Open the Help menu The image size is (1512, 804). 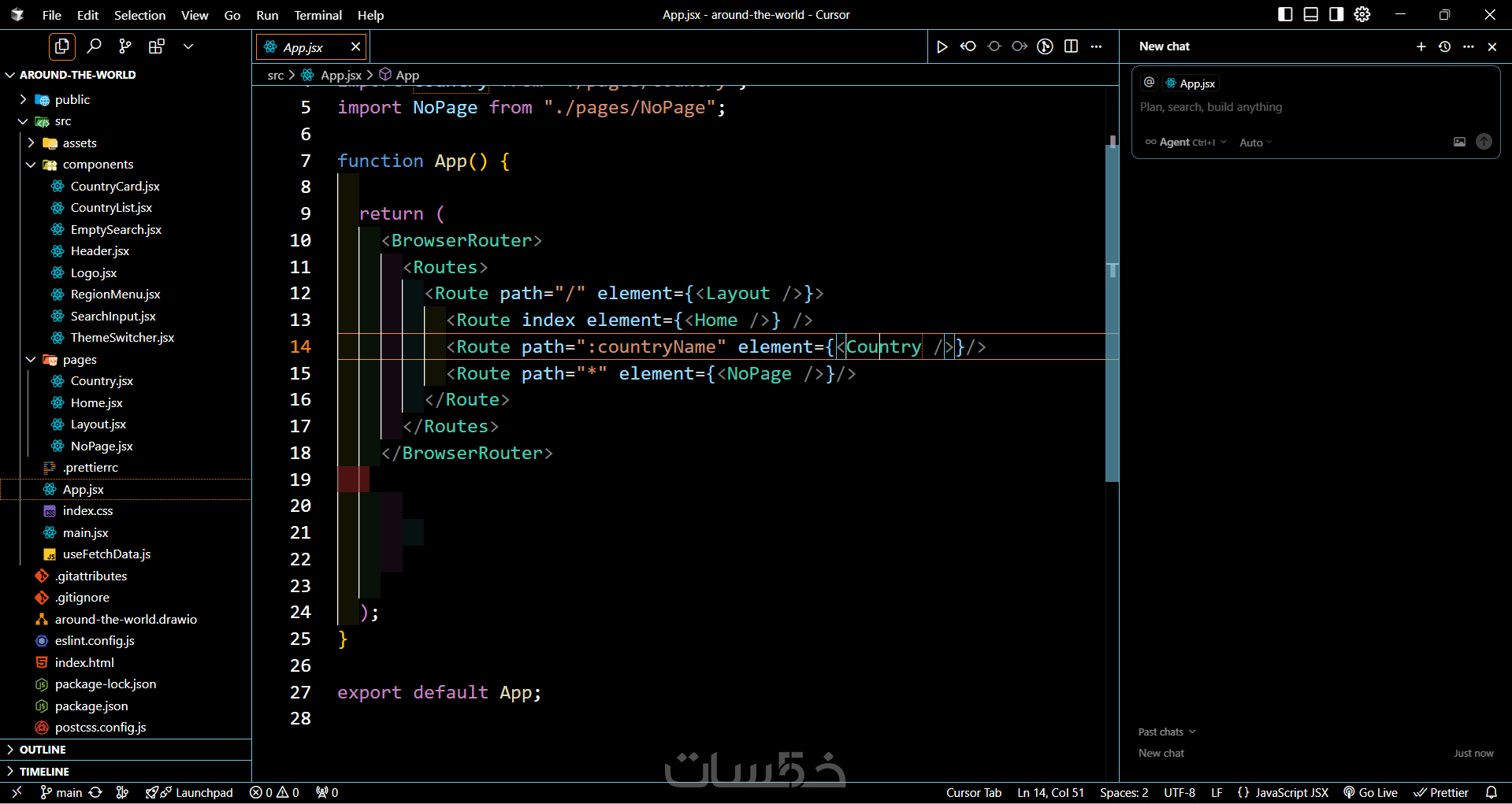(370, 15)
